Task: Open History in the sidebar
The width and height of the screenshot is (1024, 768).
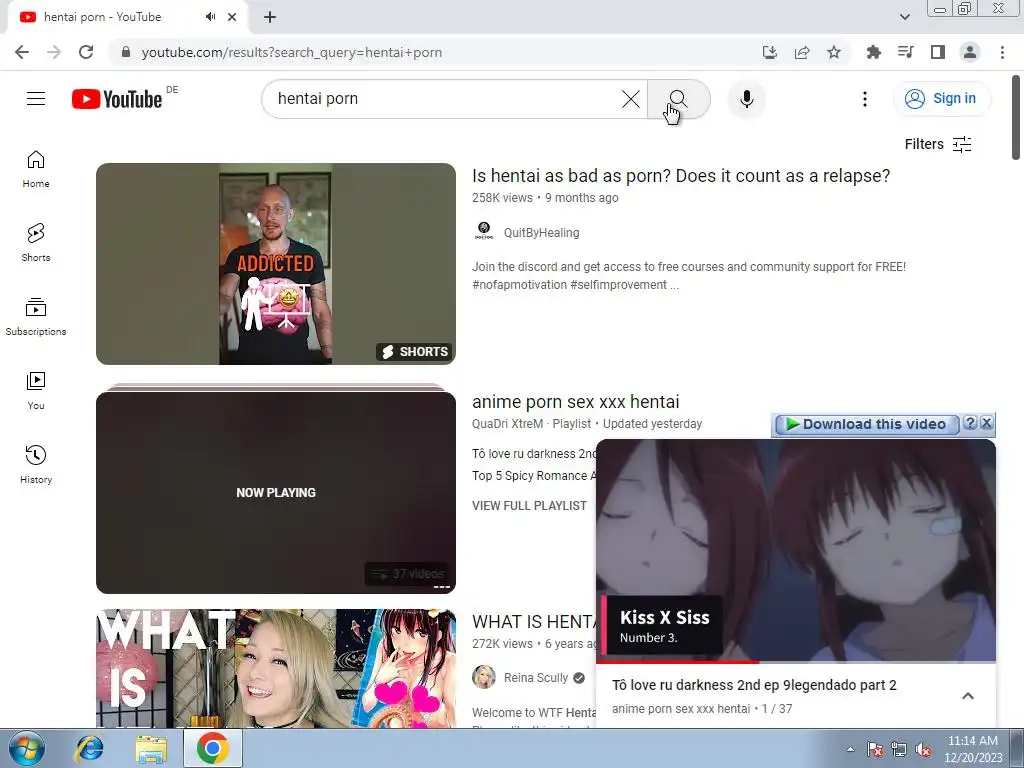Action: click(36, 464)
